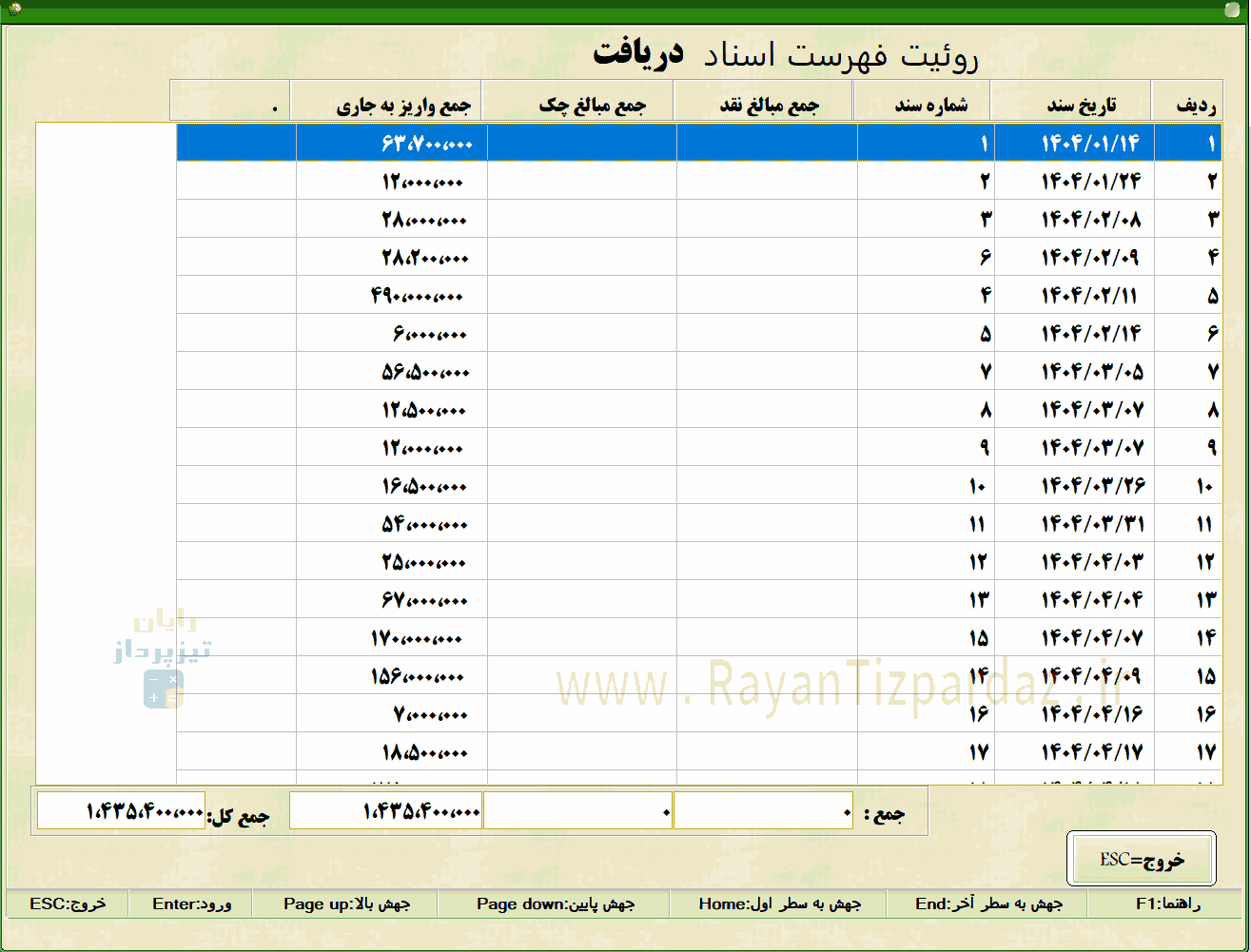
Task: Select document number 15 cell in row 14
Action: 927,637
